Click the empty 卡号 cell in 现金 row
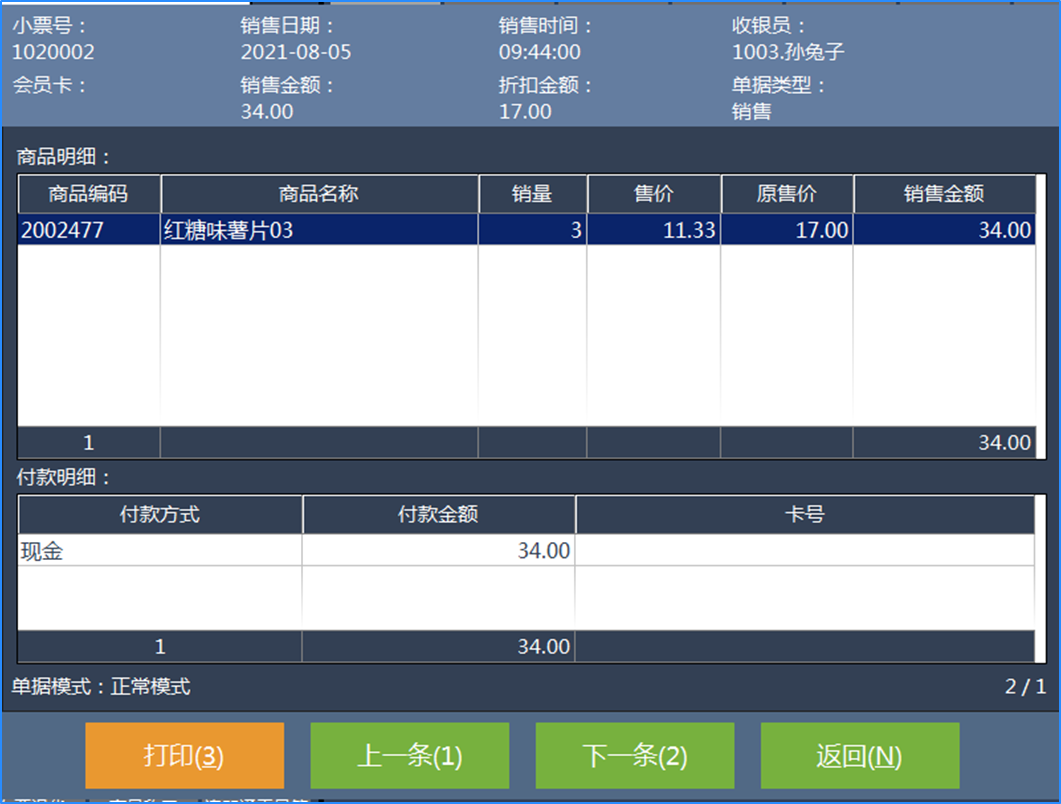 (x=804, y=550)
